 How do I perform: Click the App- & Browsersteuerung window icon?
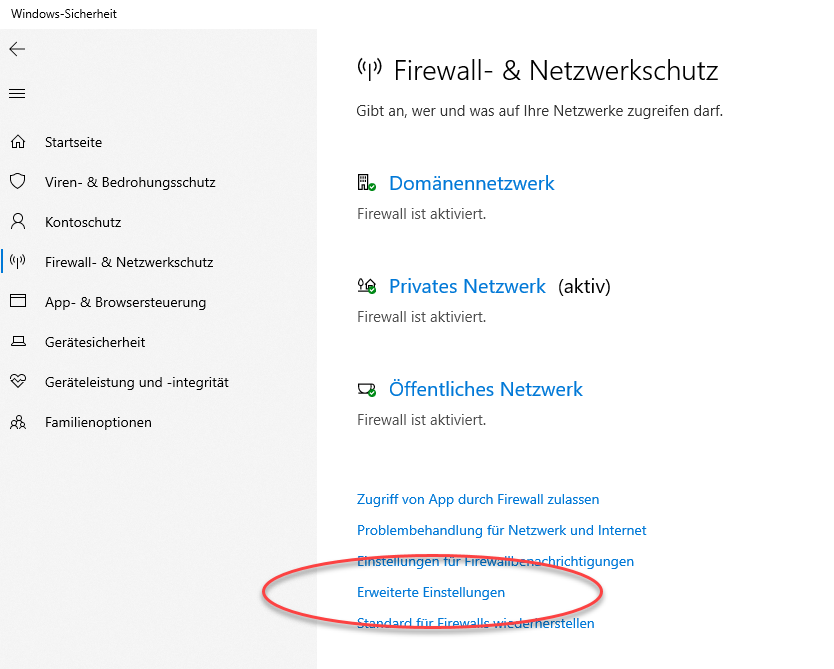[17, 302]
